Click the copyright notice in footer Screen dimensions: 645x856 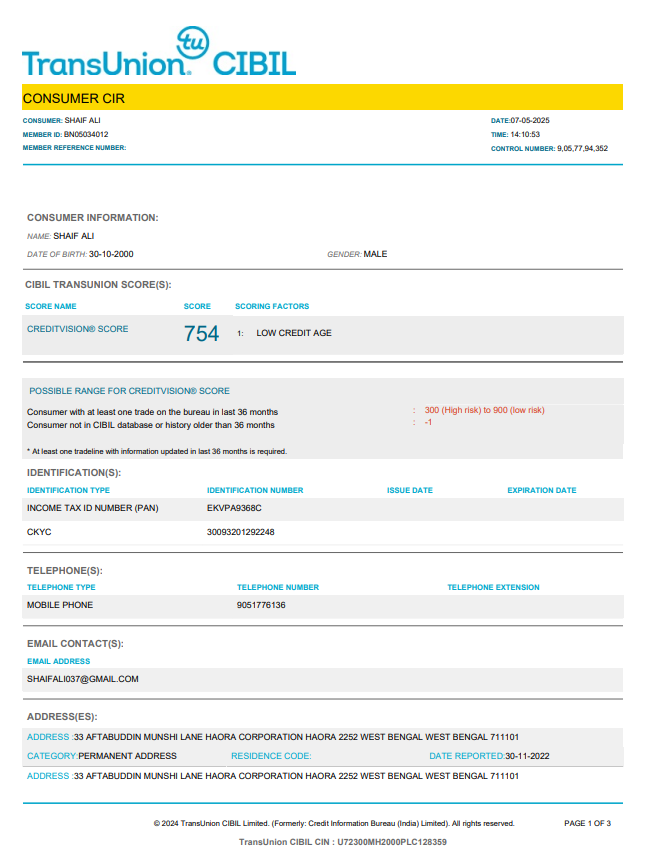[x=334, y=824]
